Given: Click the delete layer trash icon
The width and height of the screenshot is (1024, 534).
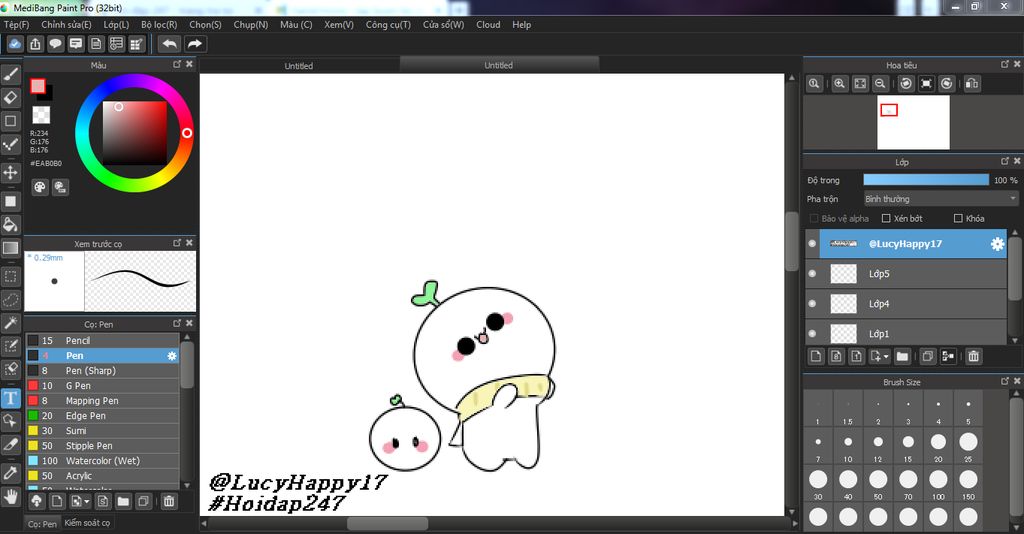Looking at the screenshot, I should click(x=974, y=356).
